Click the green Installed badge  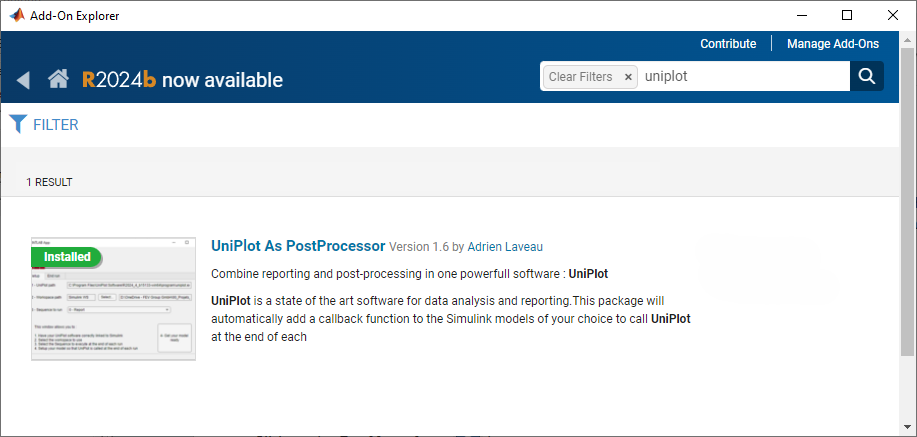66,257
